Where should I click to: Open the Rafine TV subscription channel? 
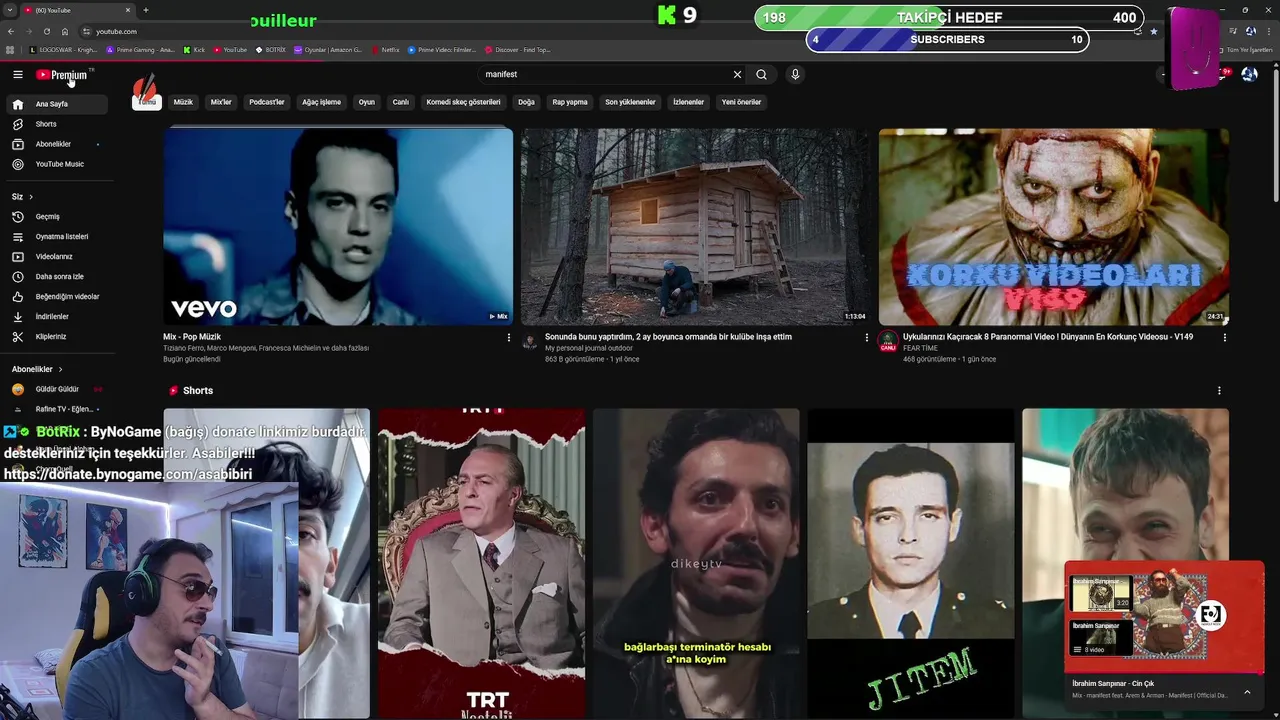pos(57,409)
